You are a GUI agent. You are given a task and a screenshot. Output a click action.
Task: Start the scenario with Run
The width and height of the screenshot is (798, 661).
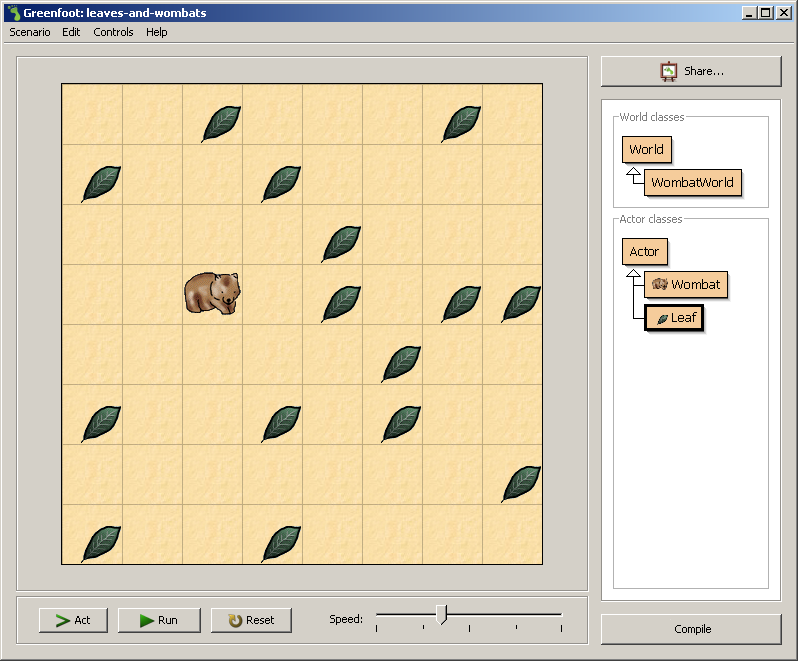(x=159, y=620)
